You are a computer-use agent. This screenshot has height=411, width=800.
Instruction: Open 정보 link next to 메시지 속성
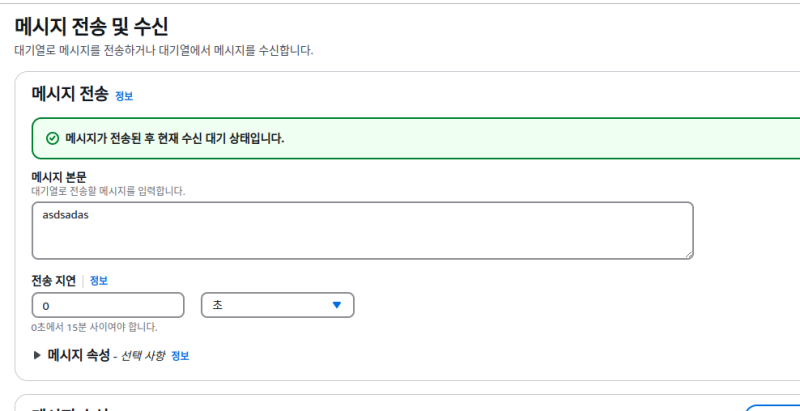point(180,356)
